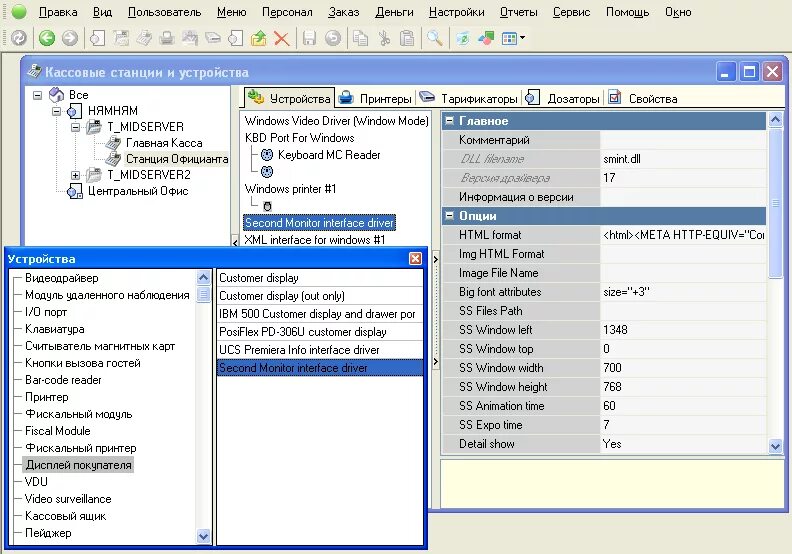Select Фискальный принтер device category
The width and height of the screenshot is (792, 554).
tap(81, 448)
